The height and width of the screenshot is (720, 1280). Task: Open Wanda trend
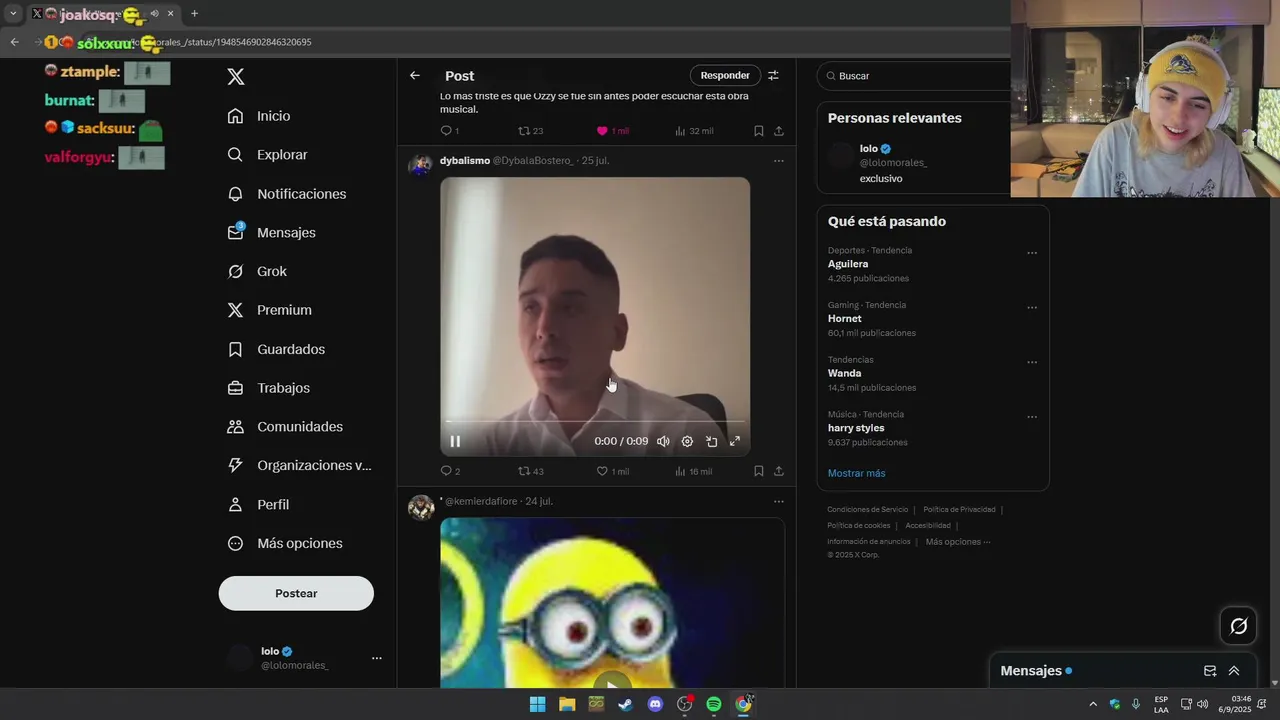click(844, 373)
